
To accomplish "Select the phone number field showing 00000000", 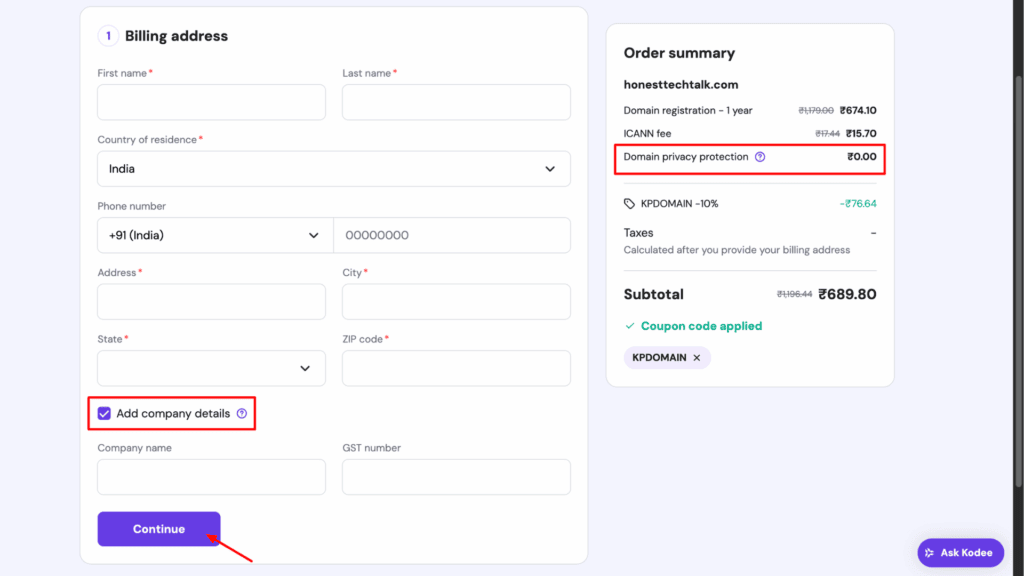I will (455, 235).
